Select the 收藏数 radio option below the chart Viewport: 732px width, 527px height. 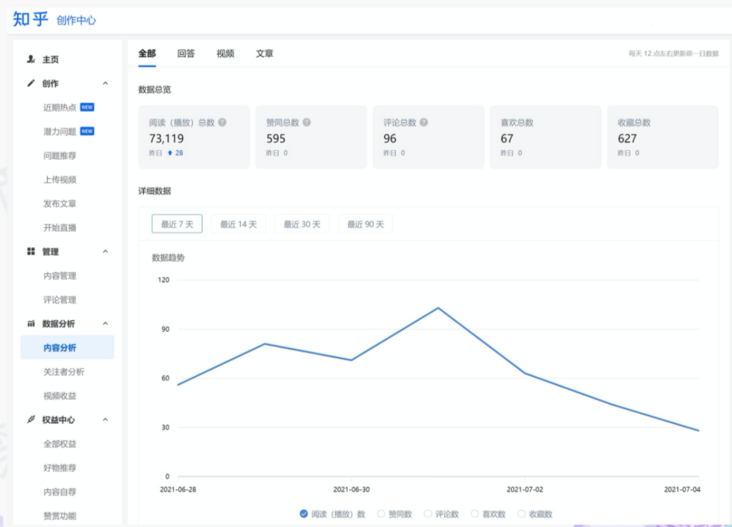click(521, 514)
